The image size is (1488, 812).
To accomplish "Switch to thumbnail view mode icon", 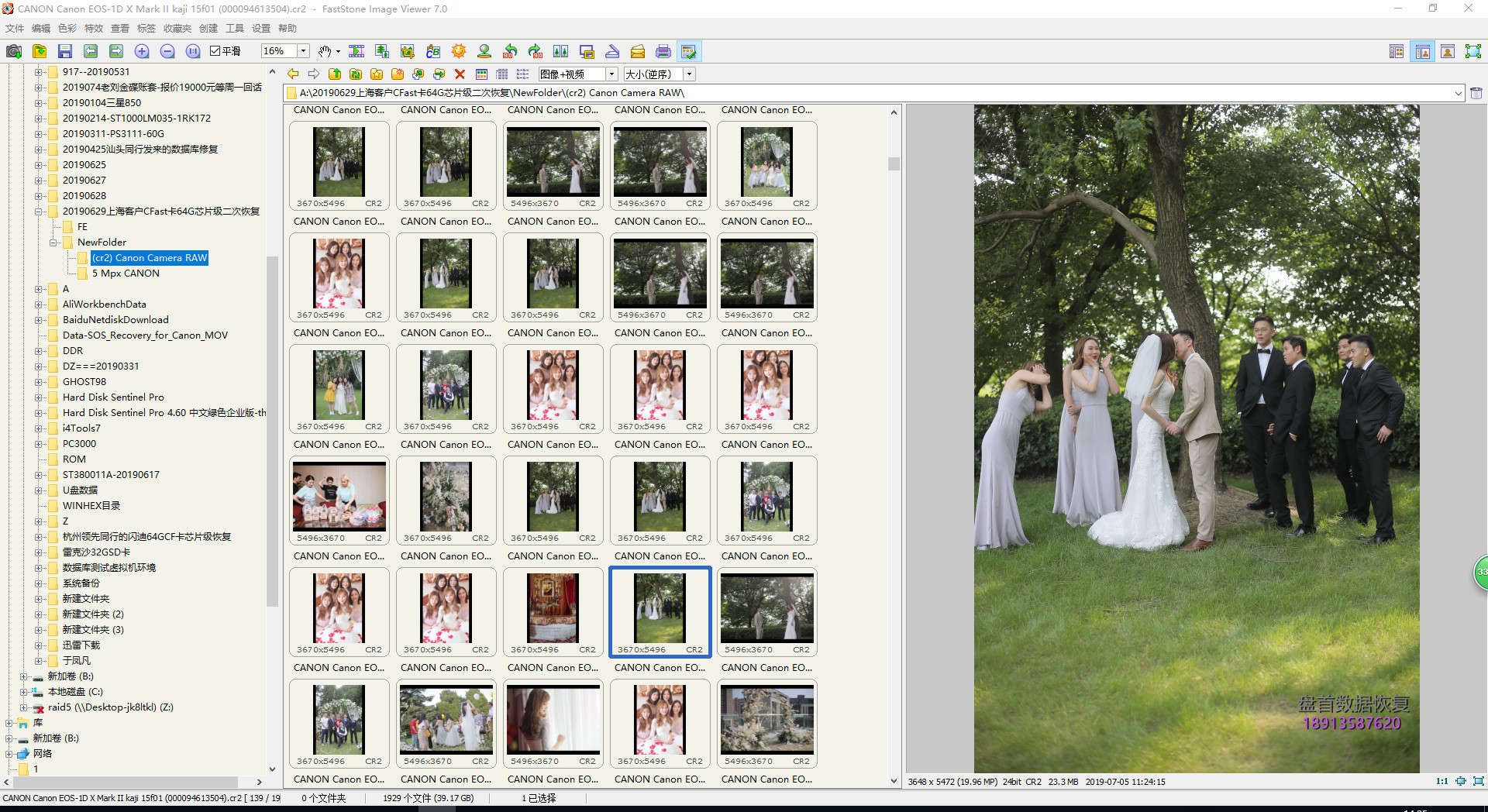I will [481, 74].
